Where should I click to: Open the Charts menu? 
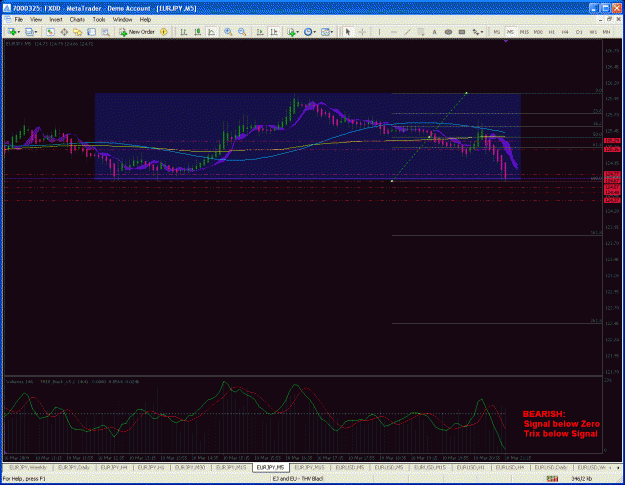[x=77, y=20]
